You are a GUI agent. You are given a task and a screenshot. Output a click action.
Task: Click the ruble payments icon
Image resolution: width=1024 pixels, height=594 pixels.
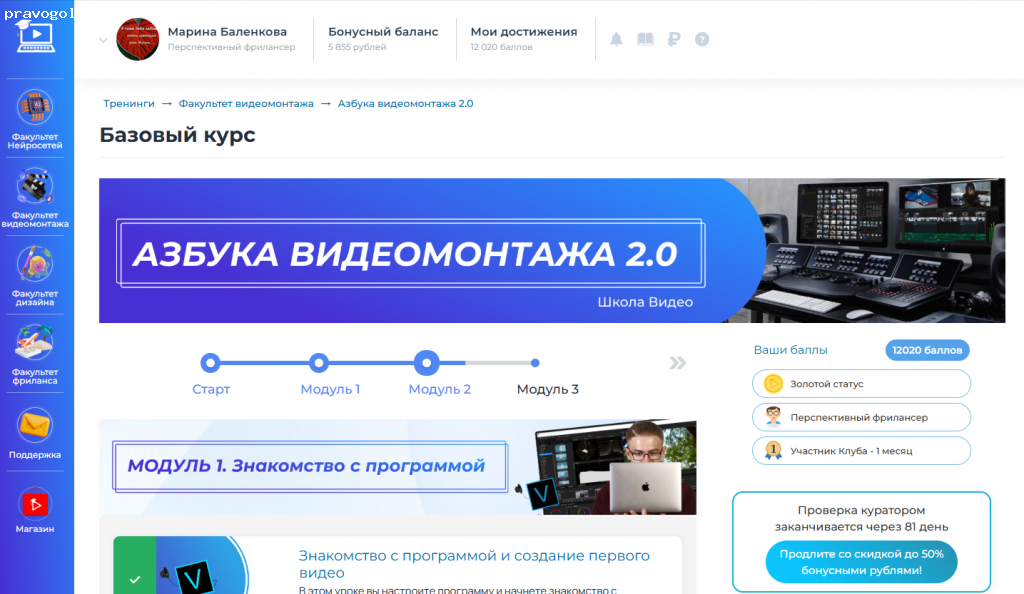[x=673, y=38]
